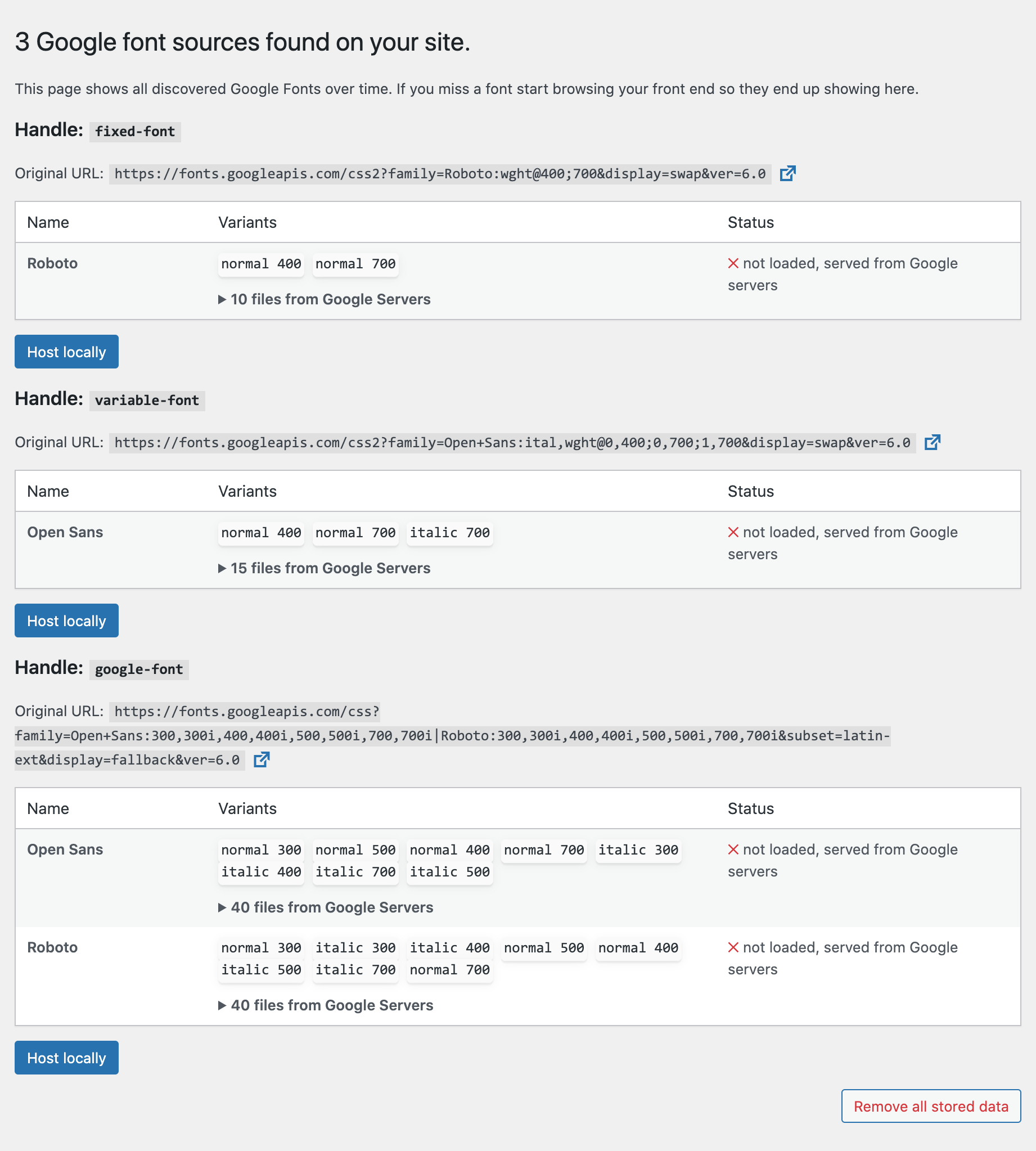
Task: Select the fixed-font handle label
Action: click(x=135, y=132)
